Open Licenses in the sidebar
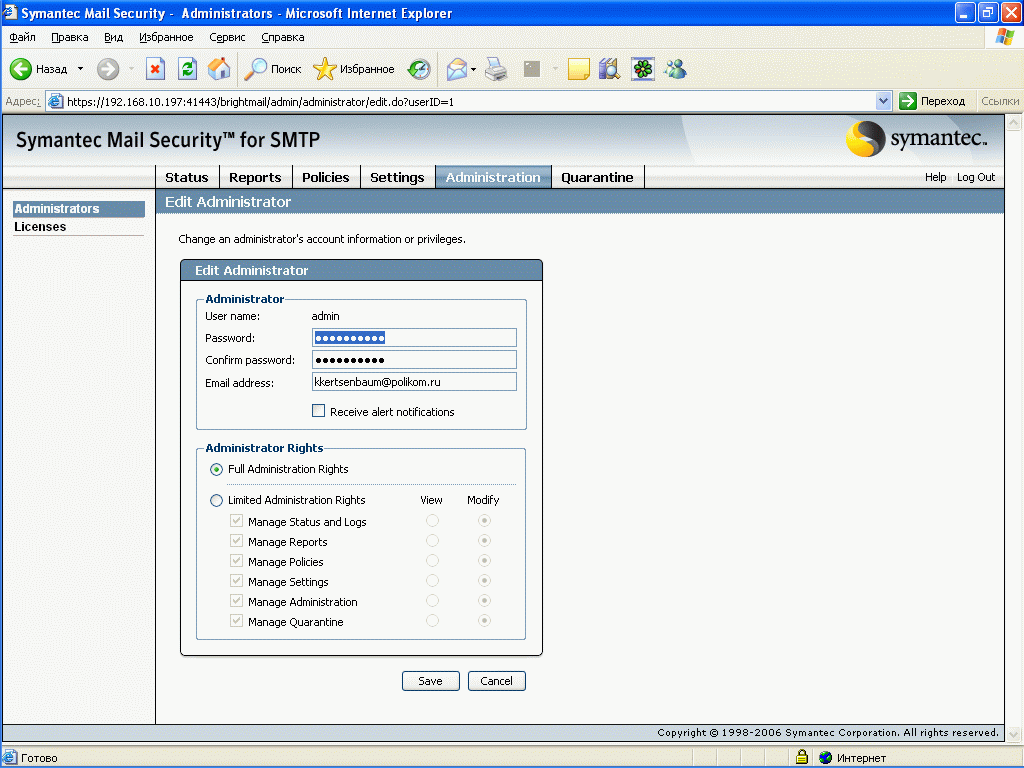The width and height of the screenshot is (1024, 768). click(40, 227)
